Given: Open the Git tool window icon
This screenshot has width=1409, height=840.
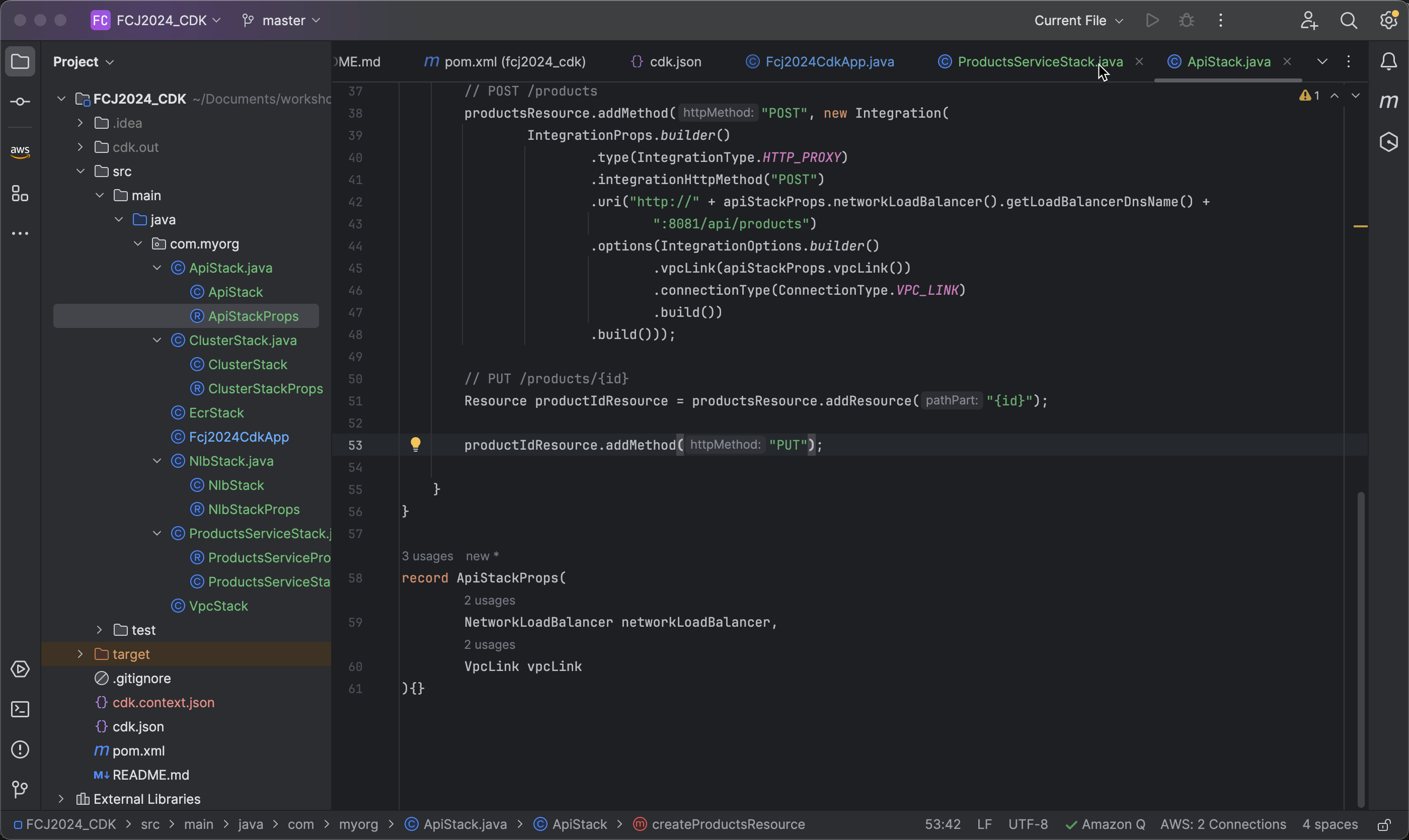Looking at the screenshot, I should (20, 789).
